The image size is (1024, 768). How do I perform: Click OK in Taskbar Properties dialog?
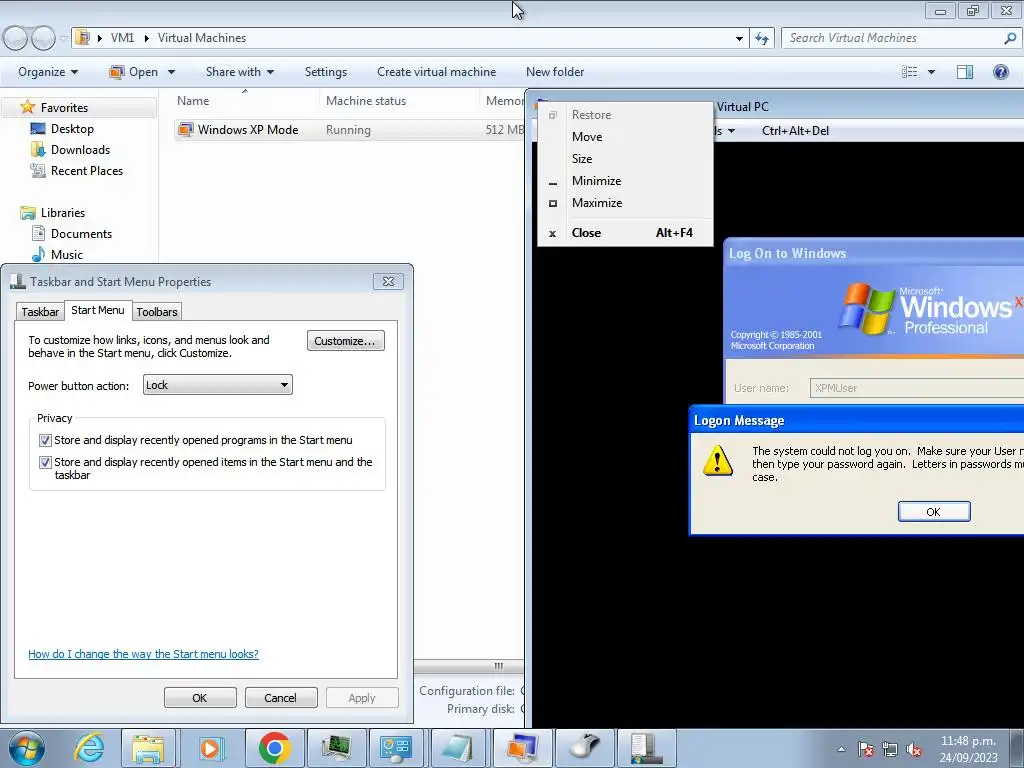pyautogui.click(x=200, y=697)
